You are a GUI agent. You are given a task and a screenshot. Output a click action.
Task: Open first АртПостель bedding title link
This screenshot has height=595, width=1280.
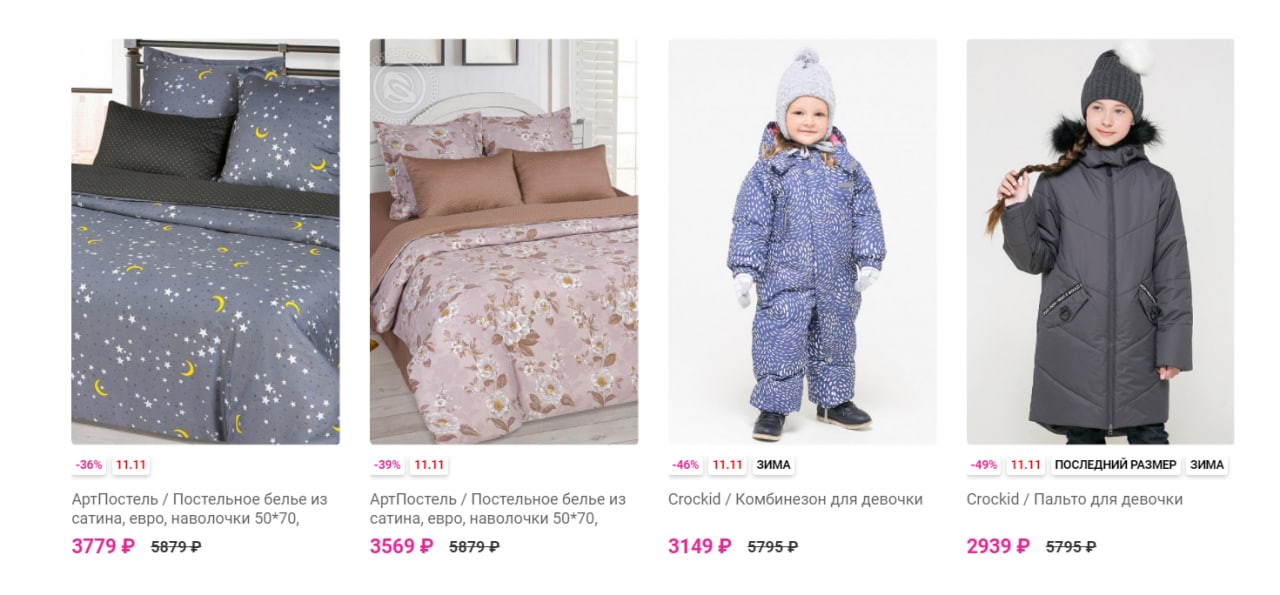coord(200,508)
